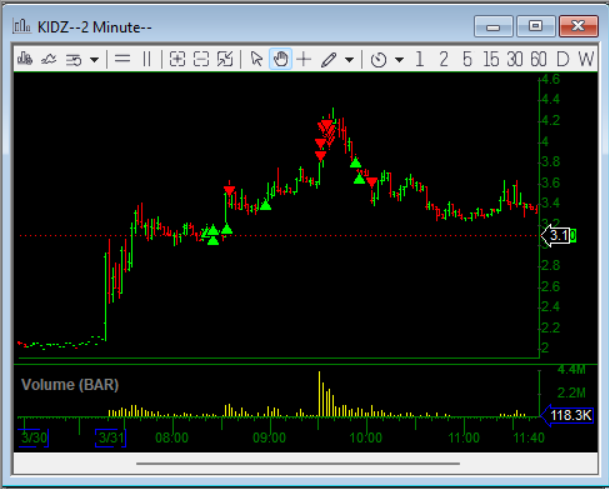Minimize the KIDZ chart window
Viewport: 609px width, 489px height.
493,26
